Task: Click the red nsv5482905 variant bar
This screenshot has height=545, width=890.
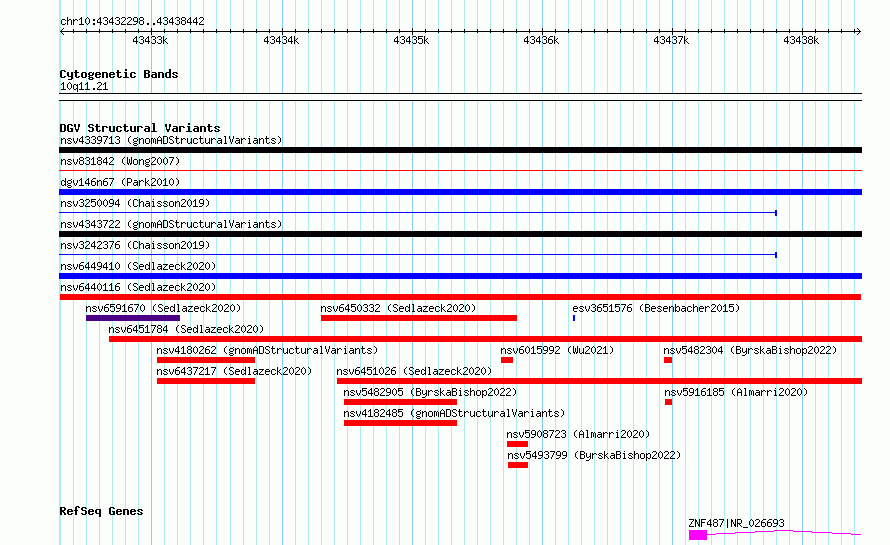Action: pyautogui.click(x=400, y=402)
